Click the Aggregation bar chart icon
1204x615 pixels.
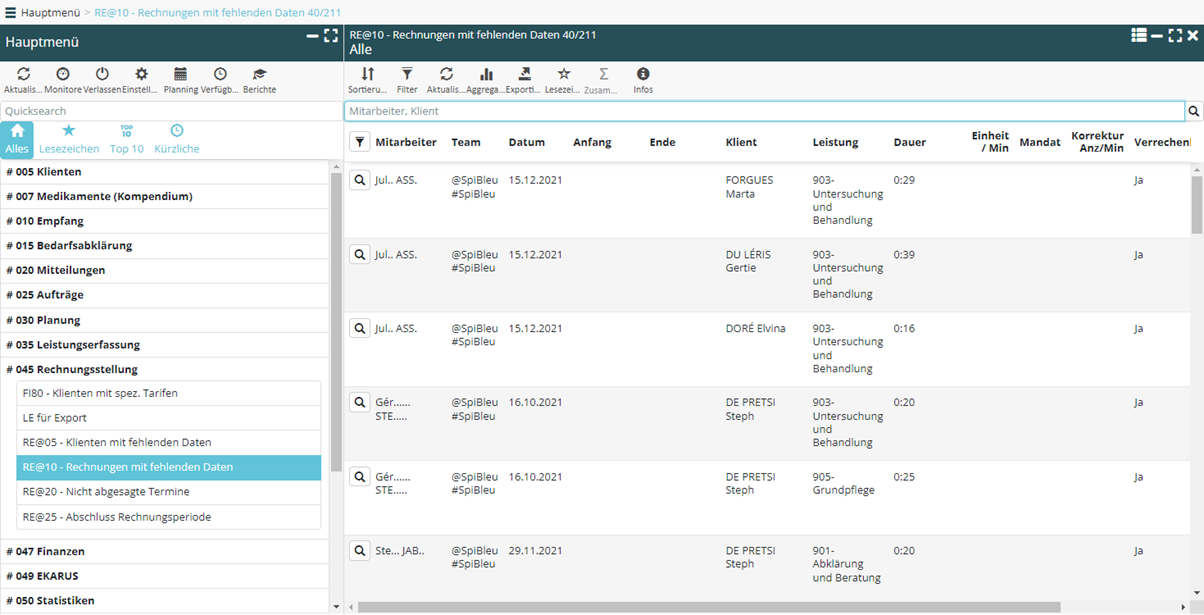click(x=486, y=75)
